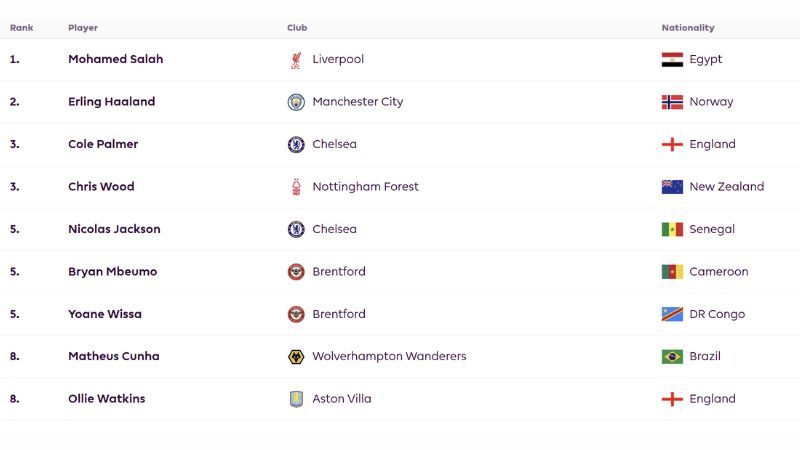Open Ollie Watkins' player profile
Viewport: 800px width, 450px height.
107,399
